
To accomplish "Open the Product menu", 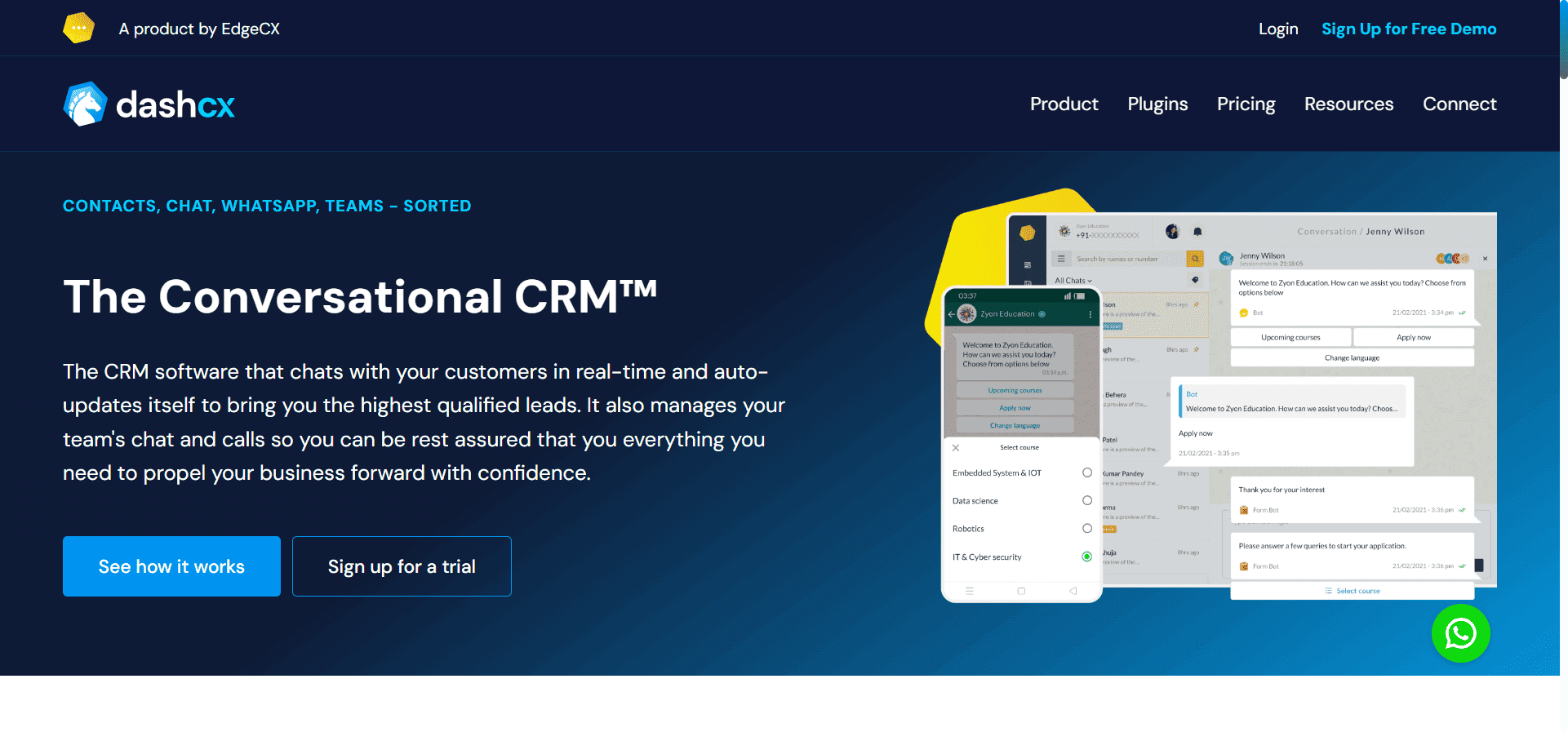I will (1064, 104).
